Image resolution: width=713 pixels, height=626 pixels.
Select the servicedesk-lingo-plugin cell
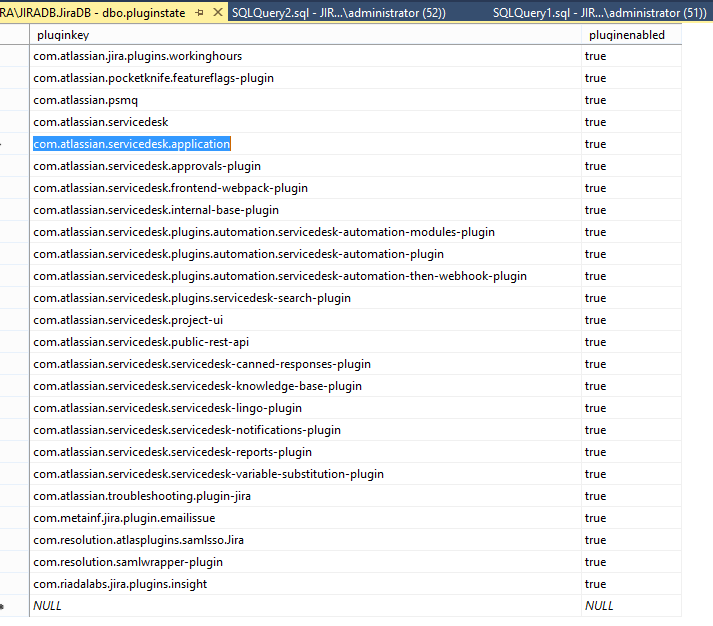point(306,408)
